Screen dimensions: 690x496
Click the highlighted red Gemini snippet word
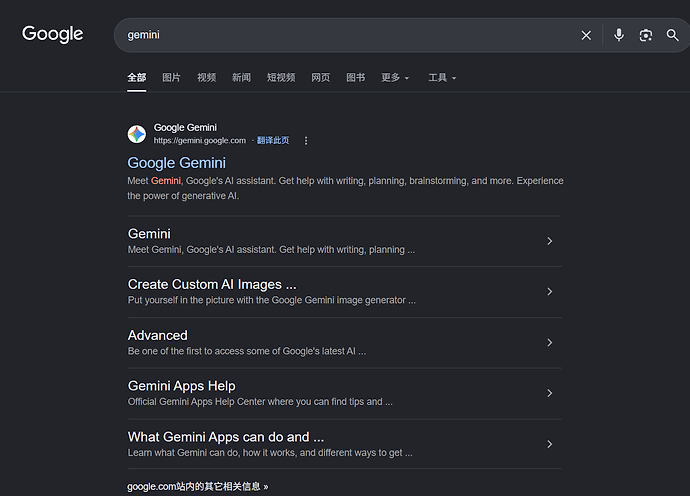tap(166, 181)
